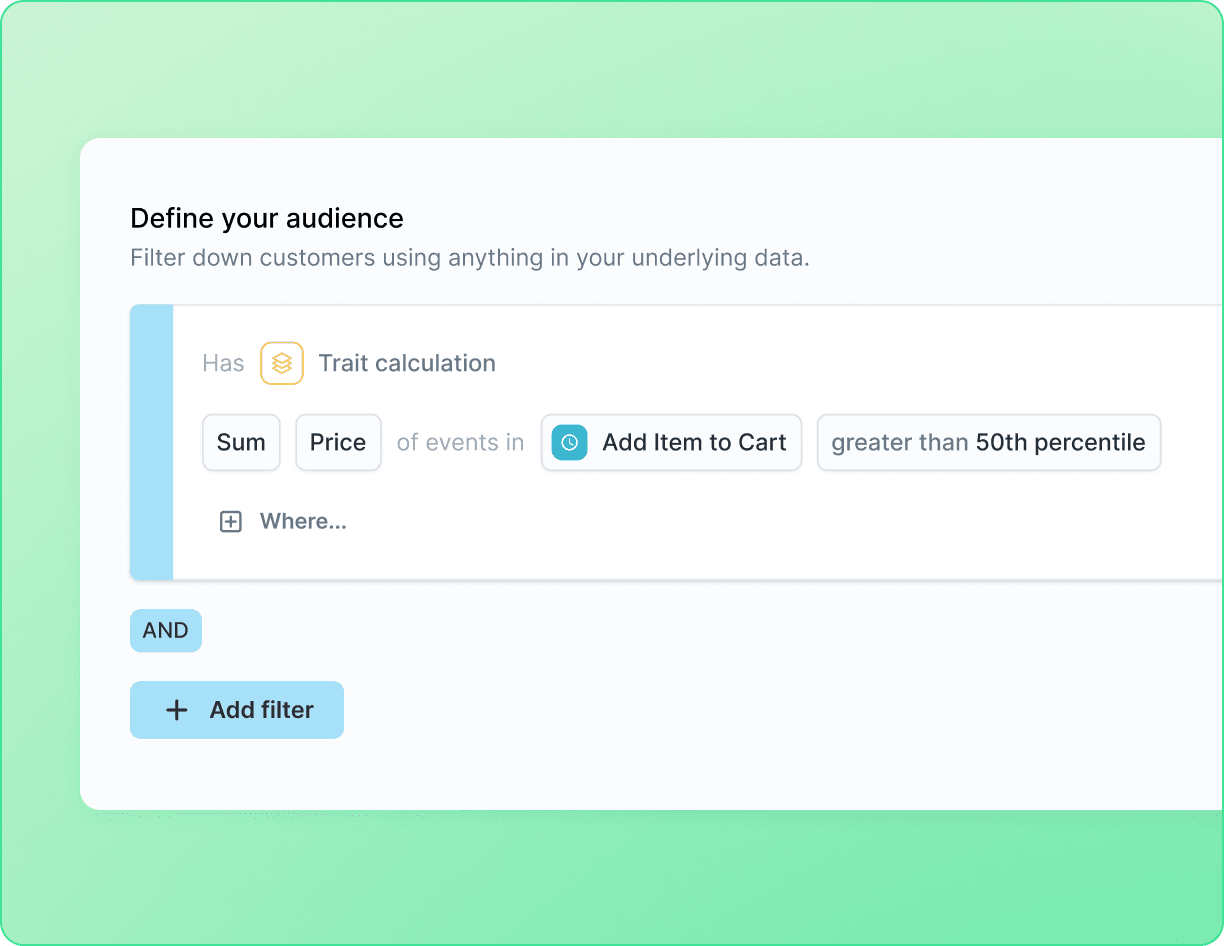Click the 'Define your audience' heading
Viewport: 1224px width, 946px height.
267,218
